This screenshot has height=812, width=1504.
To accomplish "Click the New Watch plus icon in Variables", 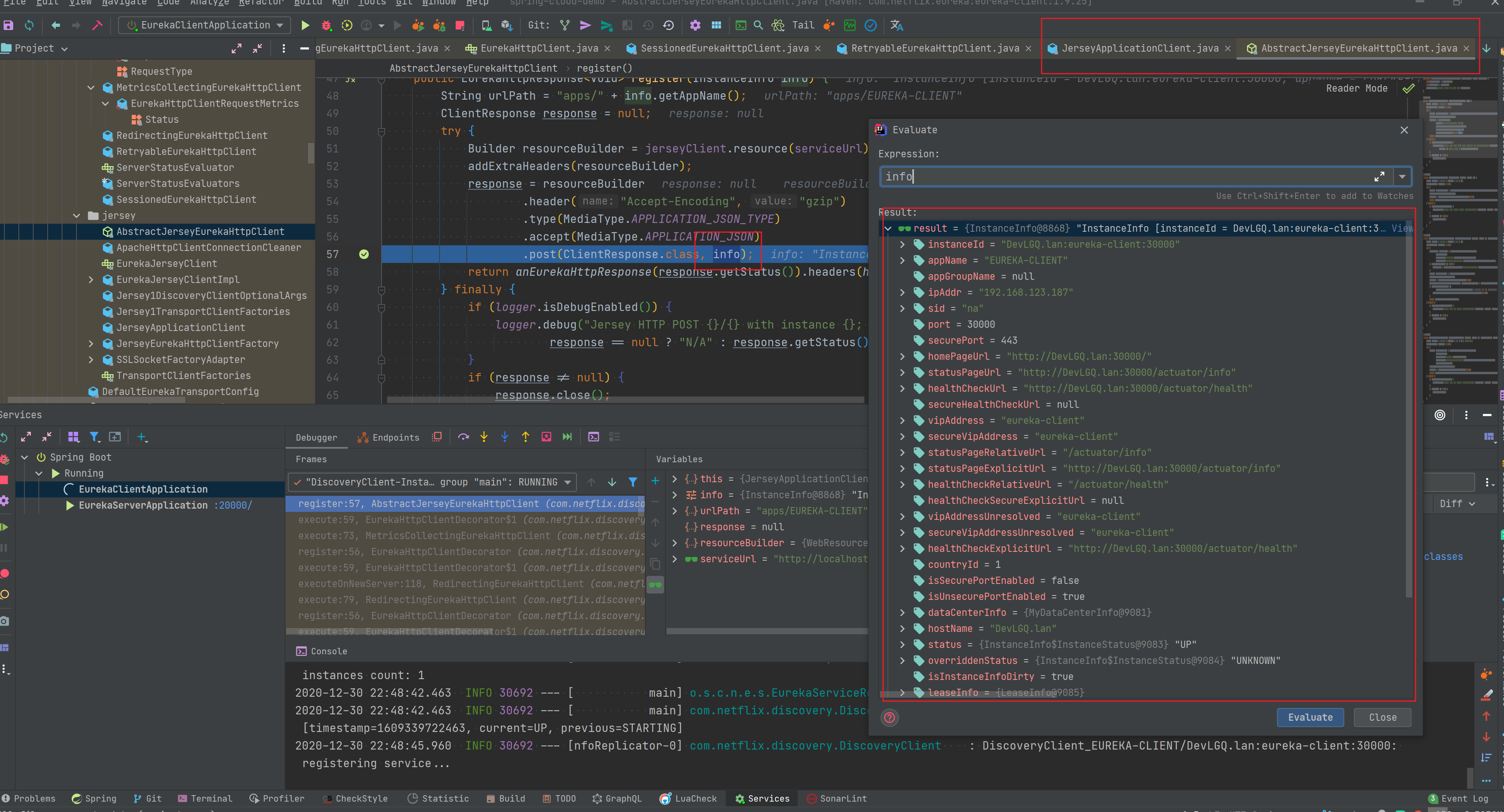I will [655, 481].
